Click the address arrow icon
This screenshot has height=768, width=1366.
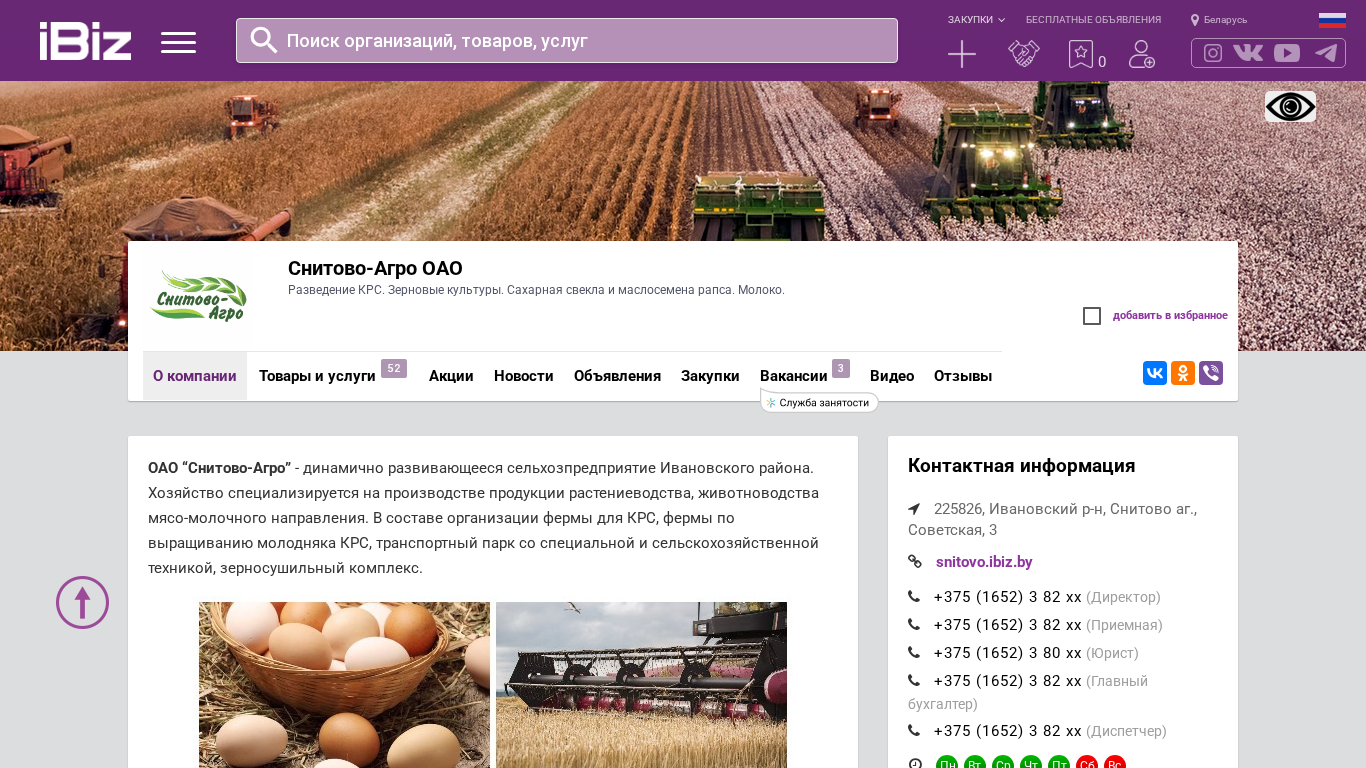tap(914, 509)
